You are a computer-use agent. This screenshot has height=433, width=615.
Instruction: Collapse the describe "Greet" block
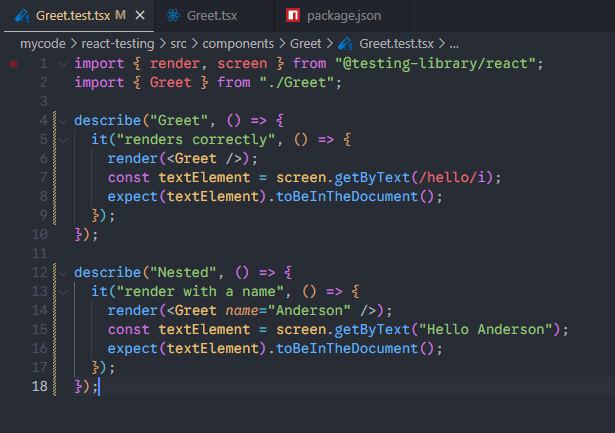(62, 120)
